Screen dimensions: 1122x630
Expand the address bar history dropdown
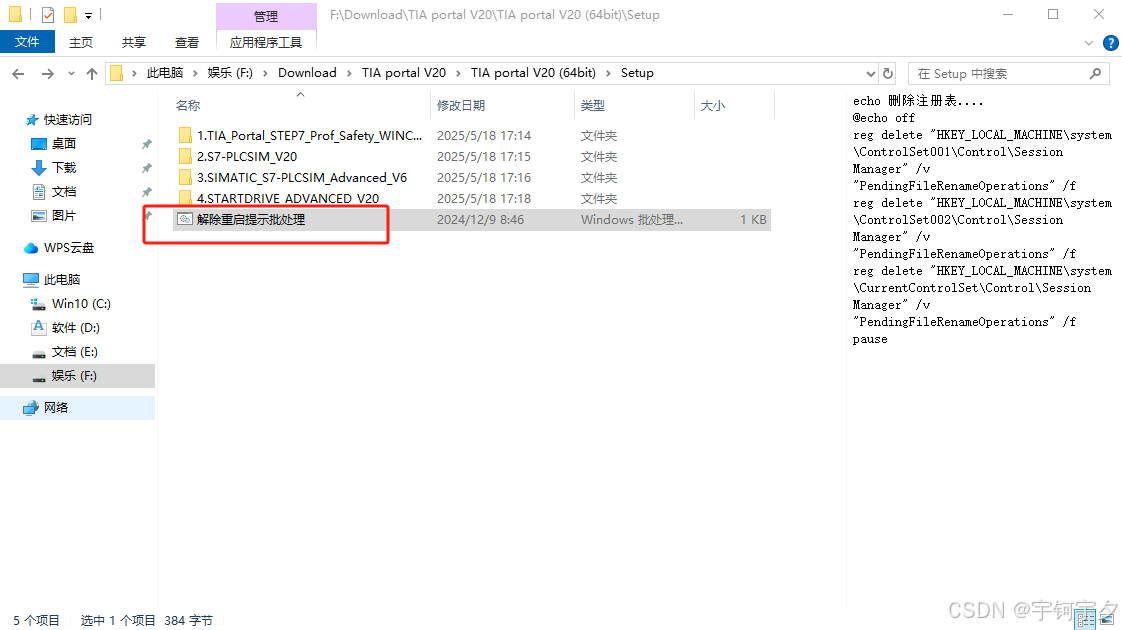pos(870,73)
